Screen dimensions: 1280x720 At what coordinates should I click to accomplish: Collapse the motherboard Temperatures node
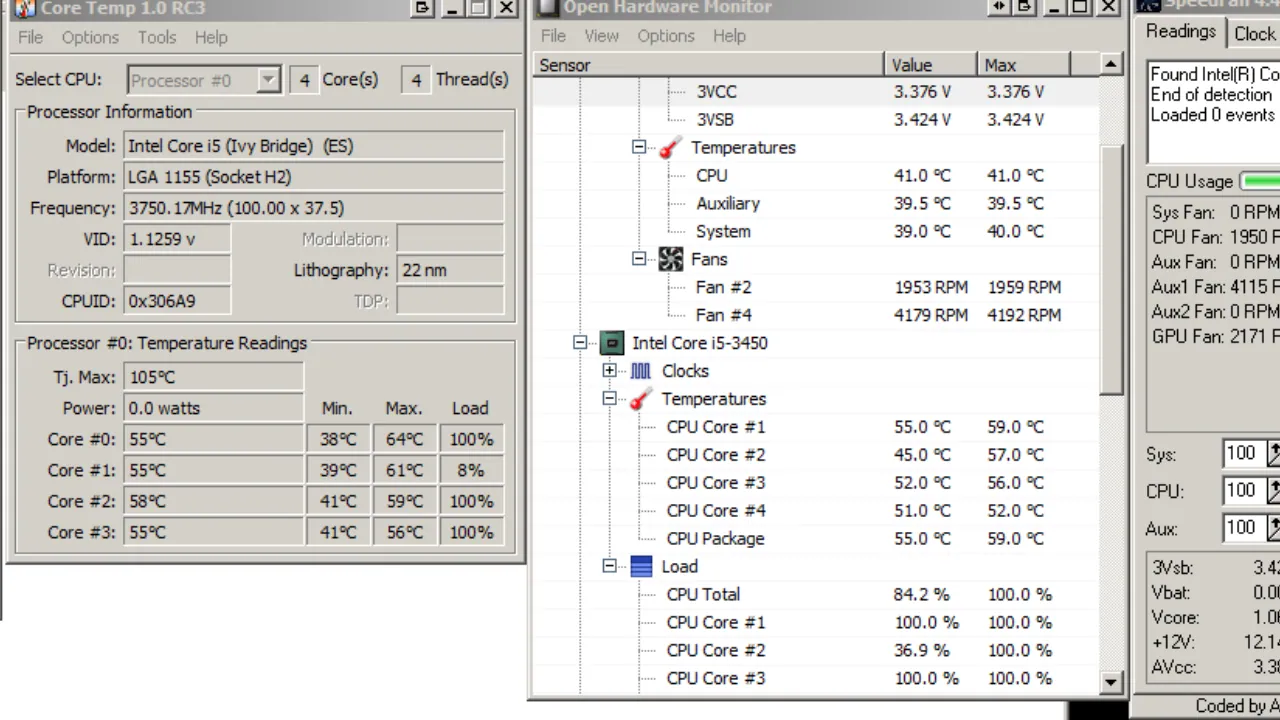[639, 147]
